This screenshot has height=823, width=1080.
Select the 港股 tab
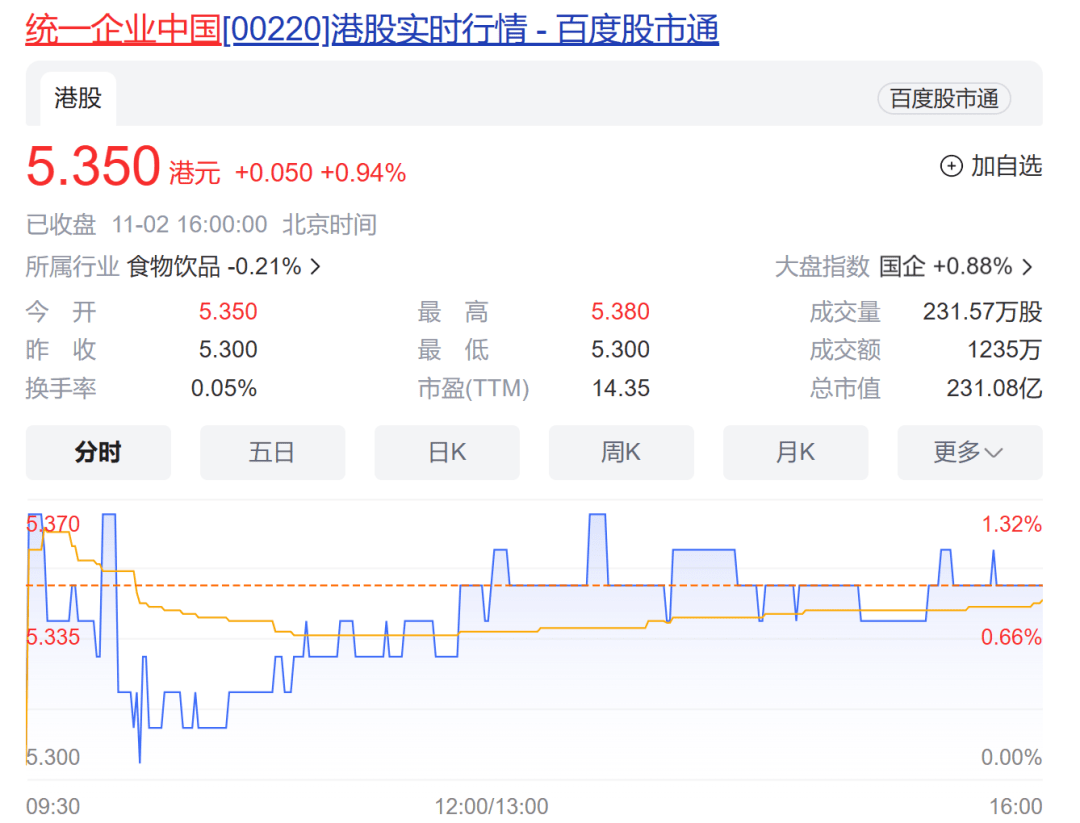[x=78, y=98]
